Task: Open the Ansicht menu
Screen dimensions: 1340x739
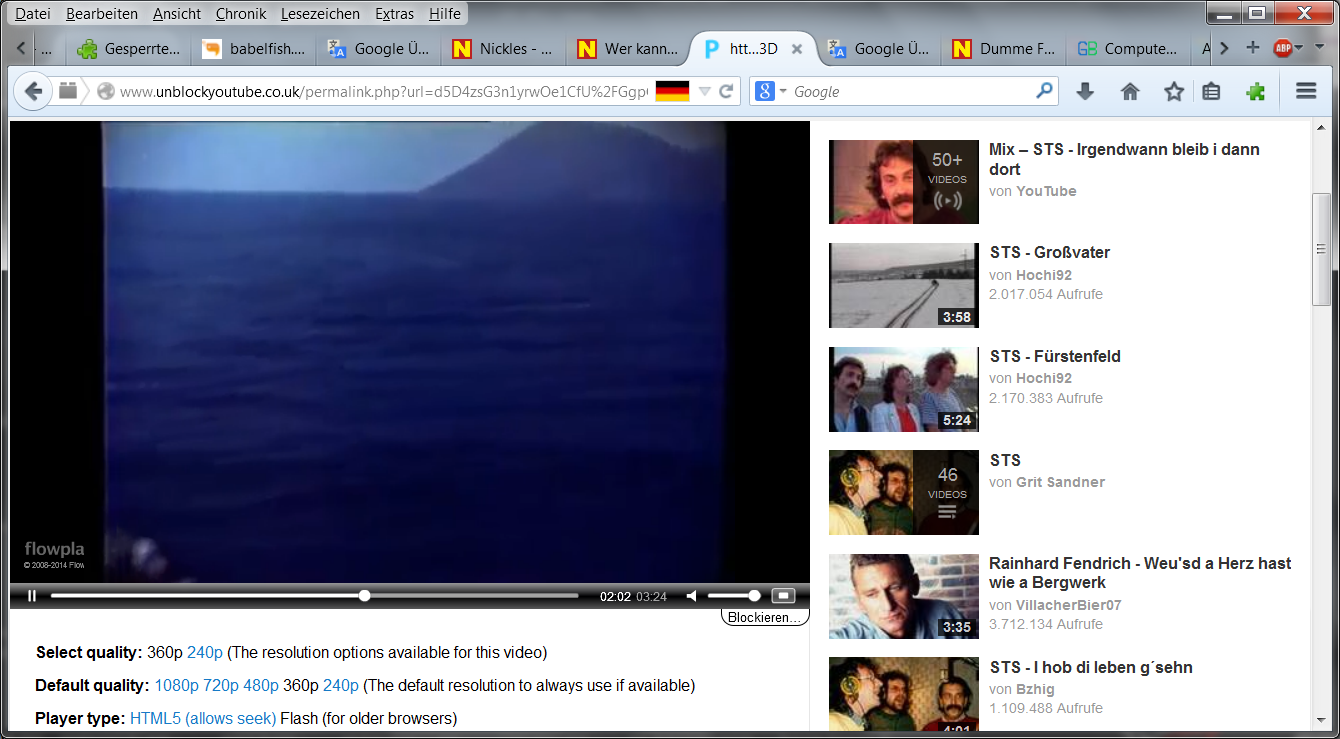Action: pos(177,14)
